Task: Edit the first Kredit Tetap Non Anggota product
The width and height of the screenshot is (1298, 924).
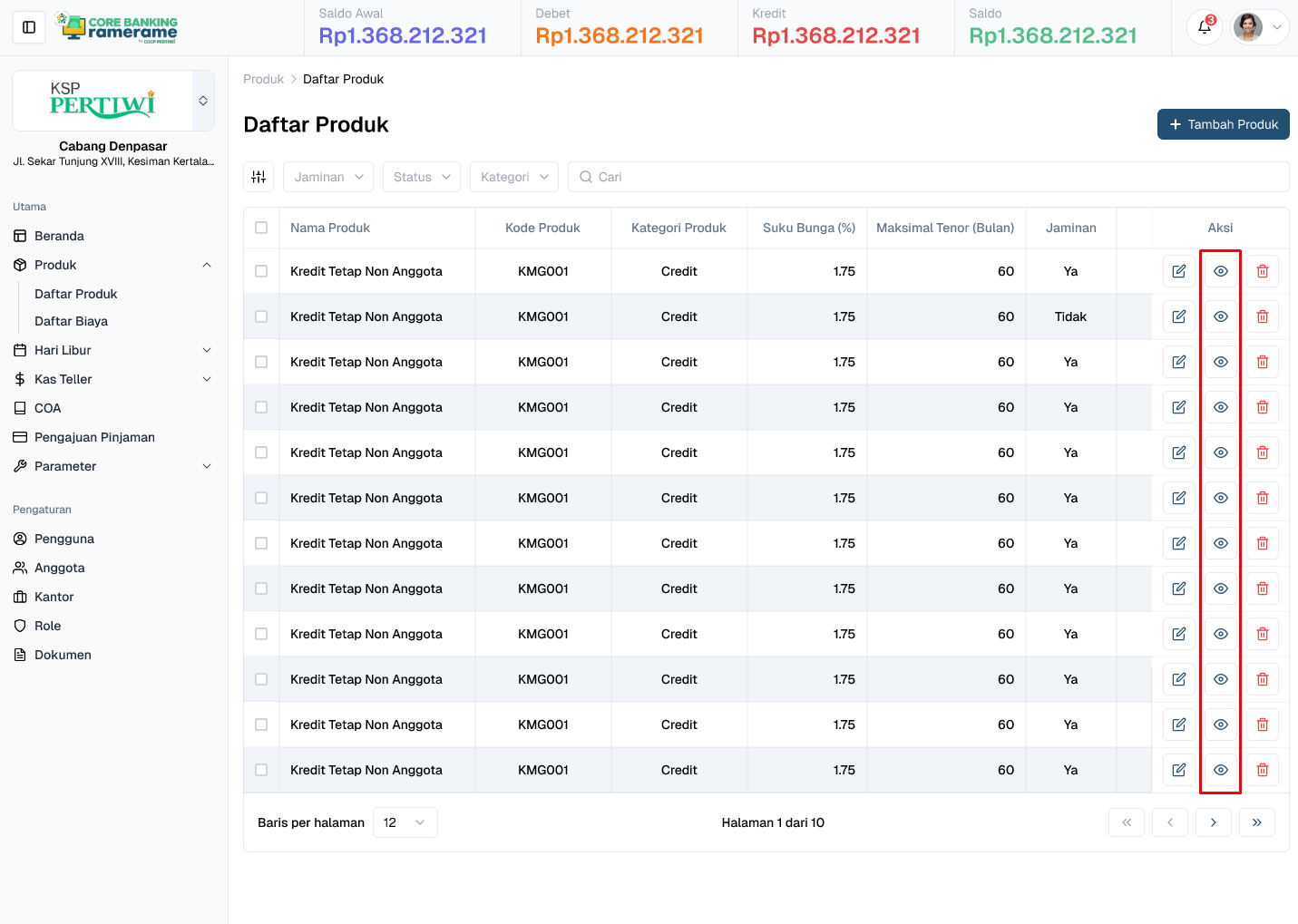Action: [1178, 270]
